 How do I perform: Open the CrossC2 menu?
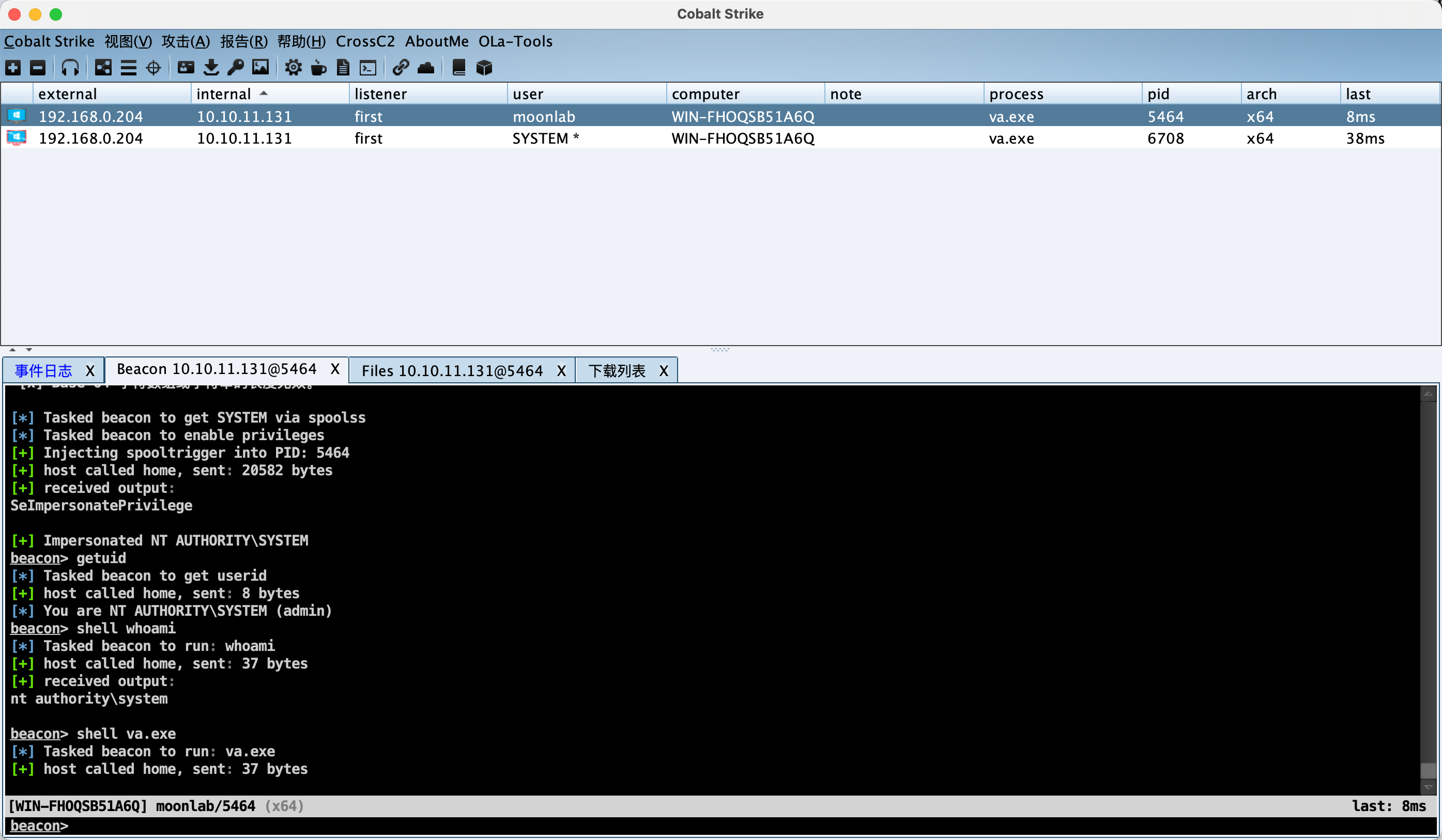365,41
